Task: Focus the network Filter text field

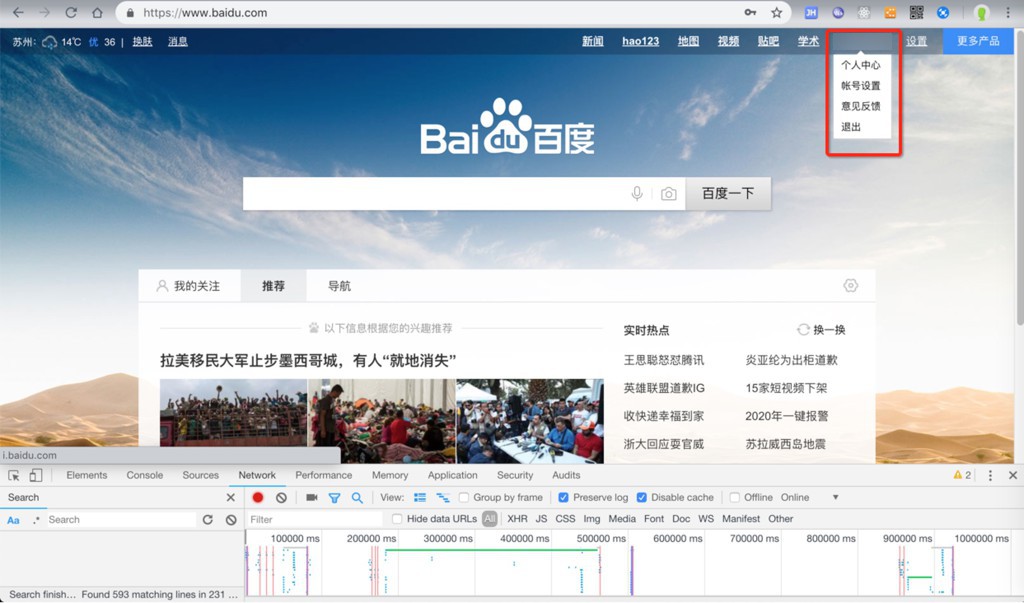Action: click(314, 519)
